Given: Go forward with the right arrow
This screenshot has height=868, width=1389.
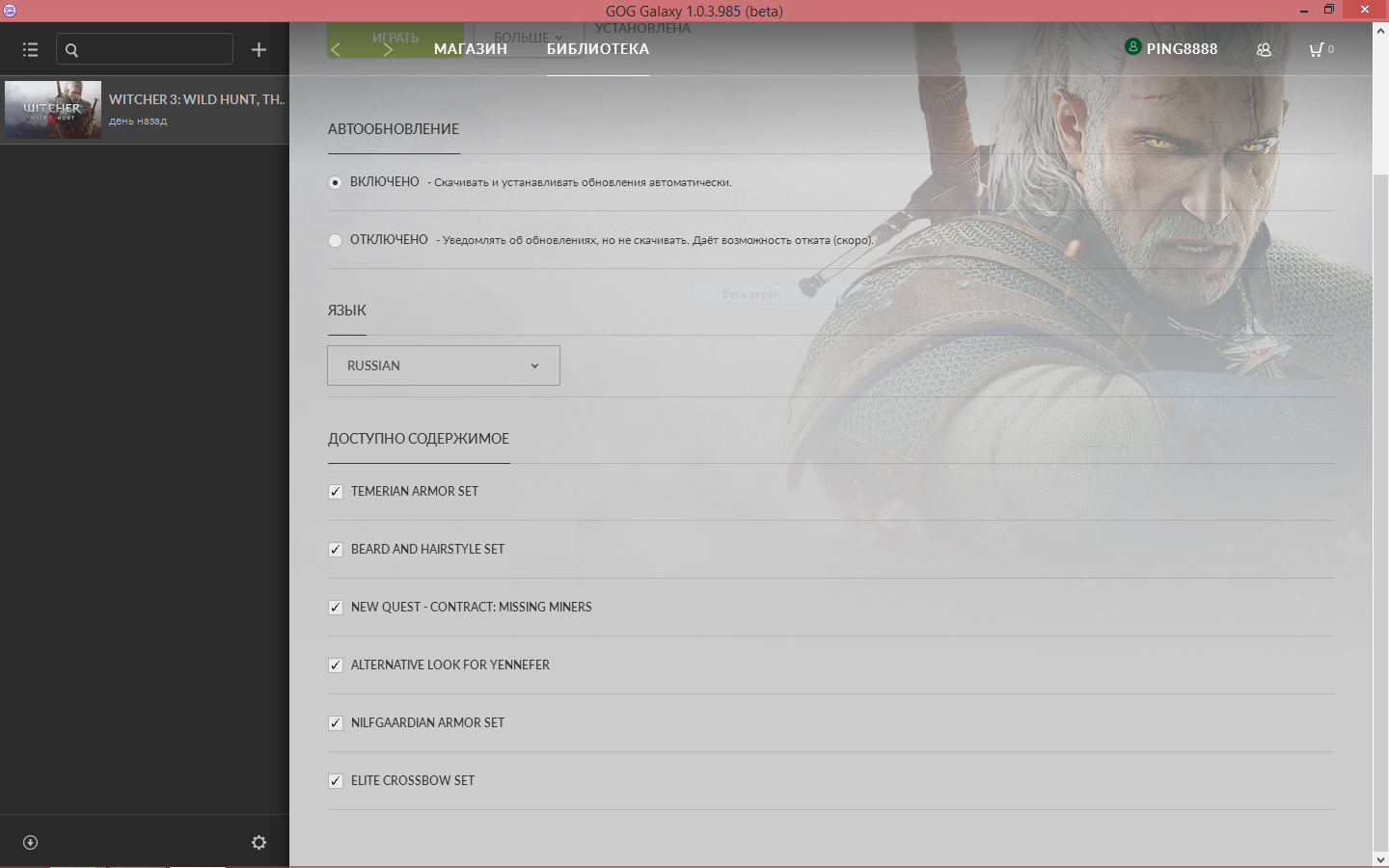Looking at the screenshot, I should click(x=388, y=49).
